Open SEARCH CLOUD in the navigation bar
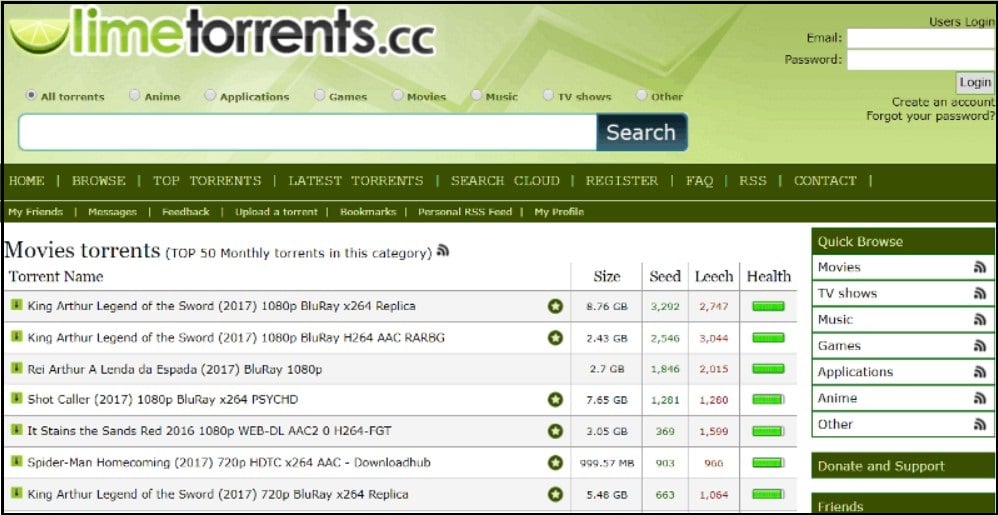This screenshot has height=515, width=998. point(505,181)
